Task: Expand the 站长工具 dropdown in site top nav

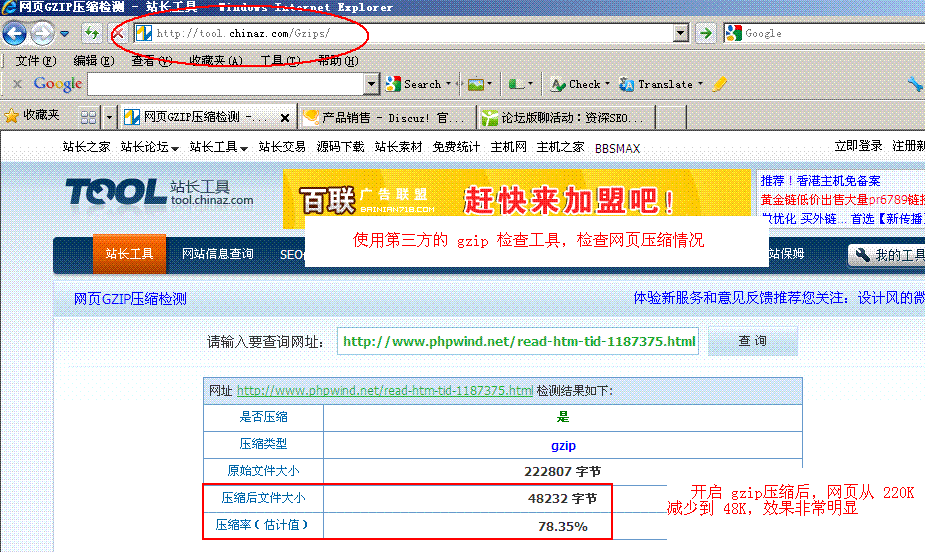Action: pos(218,147)
